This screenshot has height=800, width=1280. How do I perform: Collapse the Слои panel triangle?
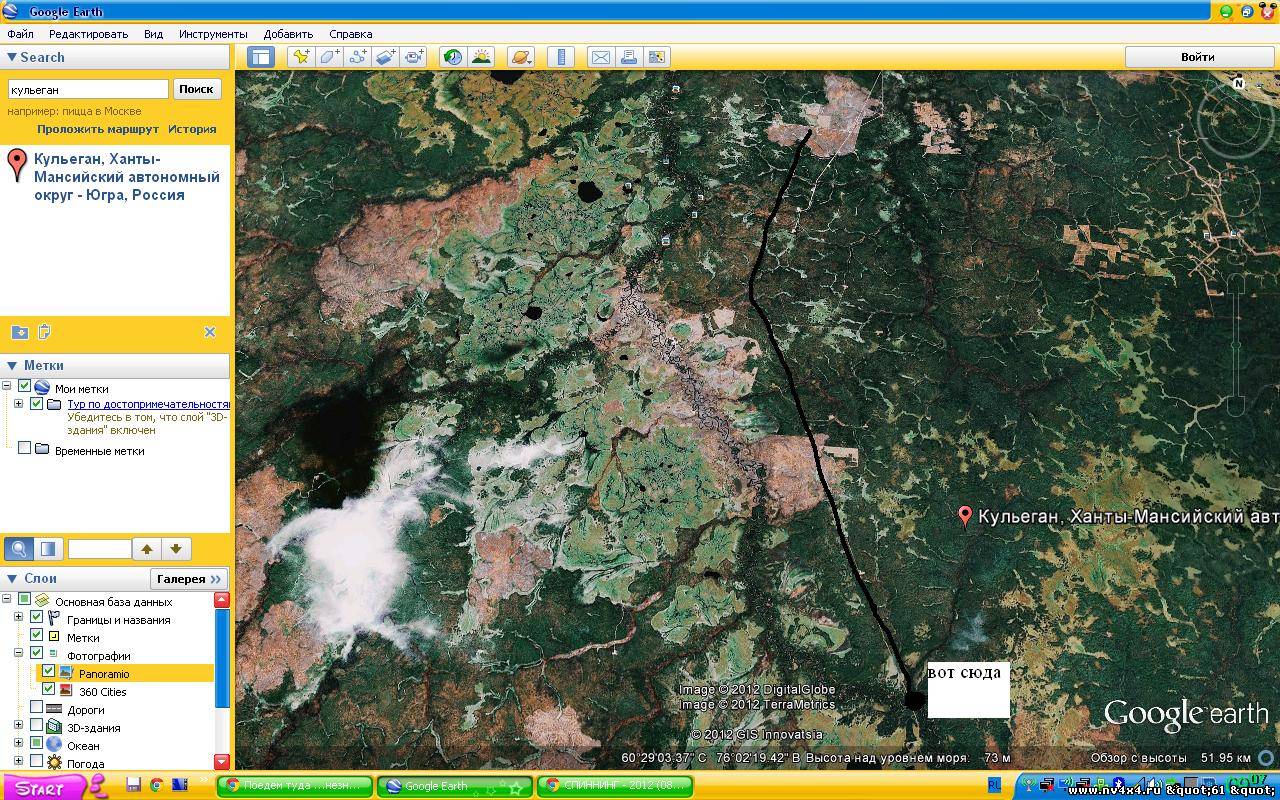[12, 579]
